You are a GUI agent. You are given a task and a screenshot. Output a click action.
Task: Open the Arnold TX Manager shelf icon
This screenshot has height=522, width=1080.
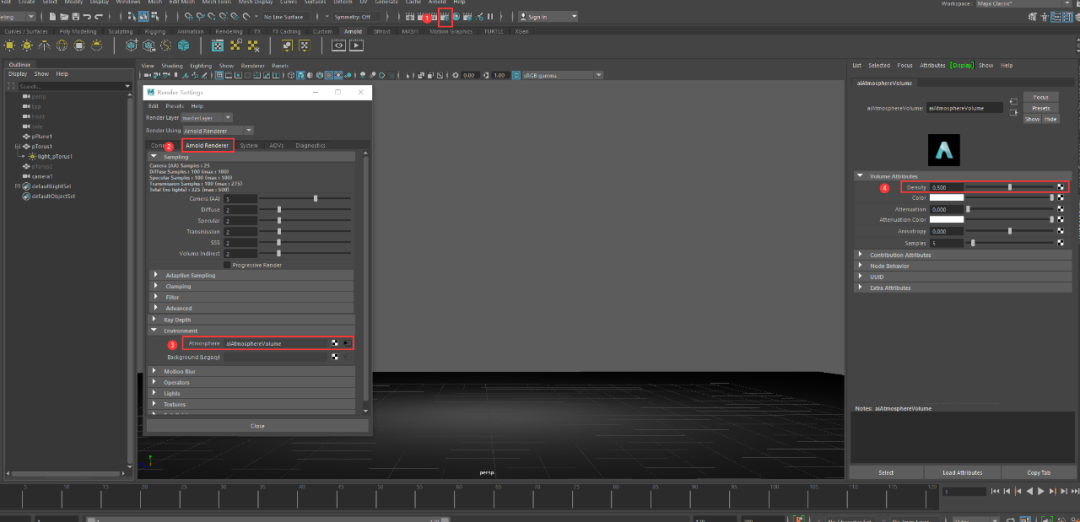[218, 45]
